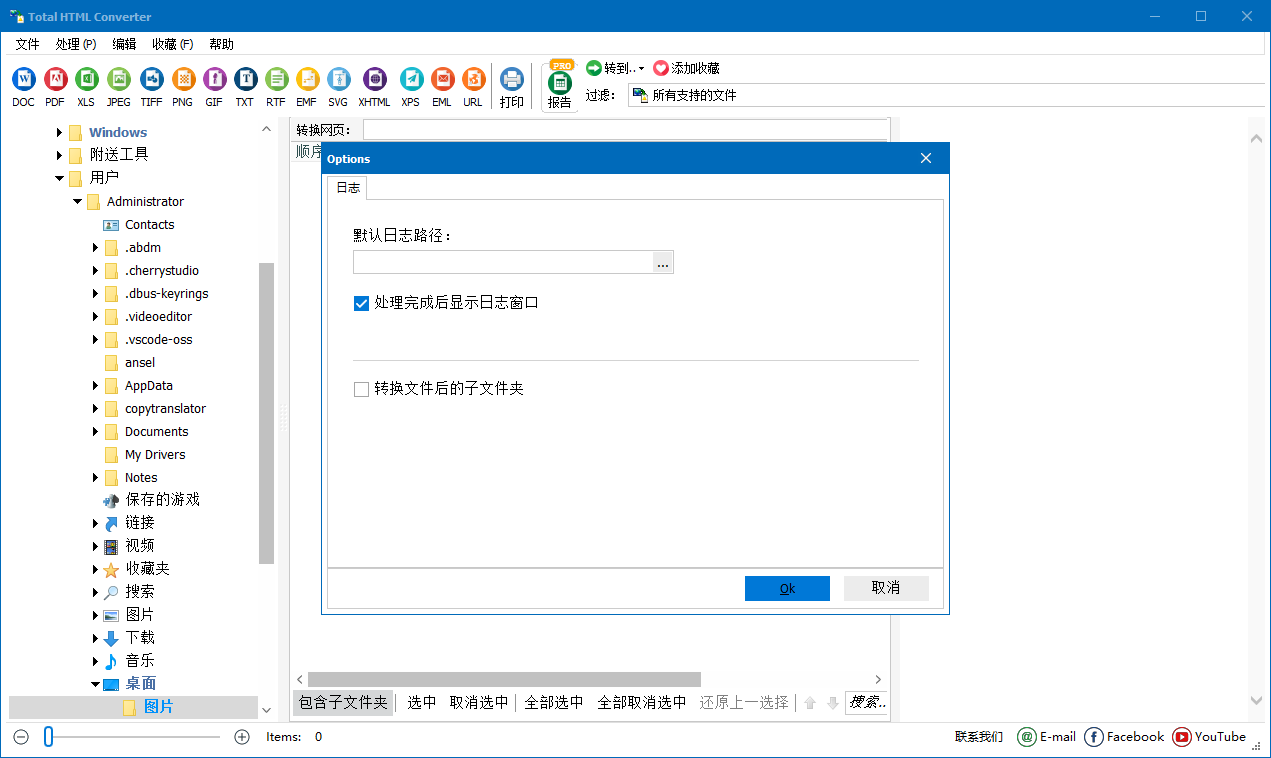The width and height of the screenshot is (1271, 758).
Task: Enable 转换文件后的子文件夹 option
Action: pyautogui.click(x=361, y=389)
